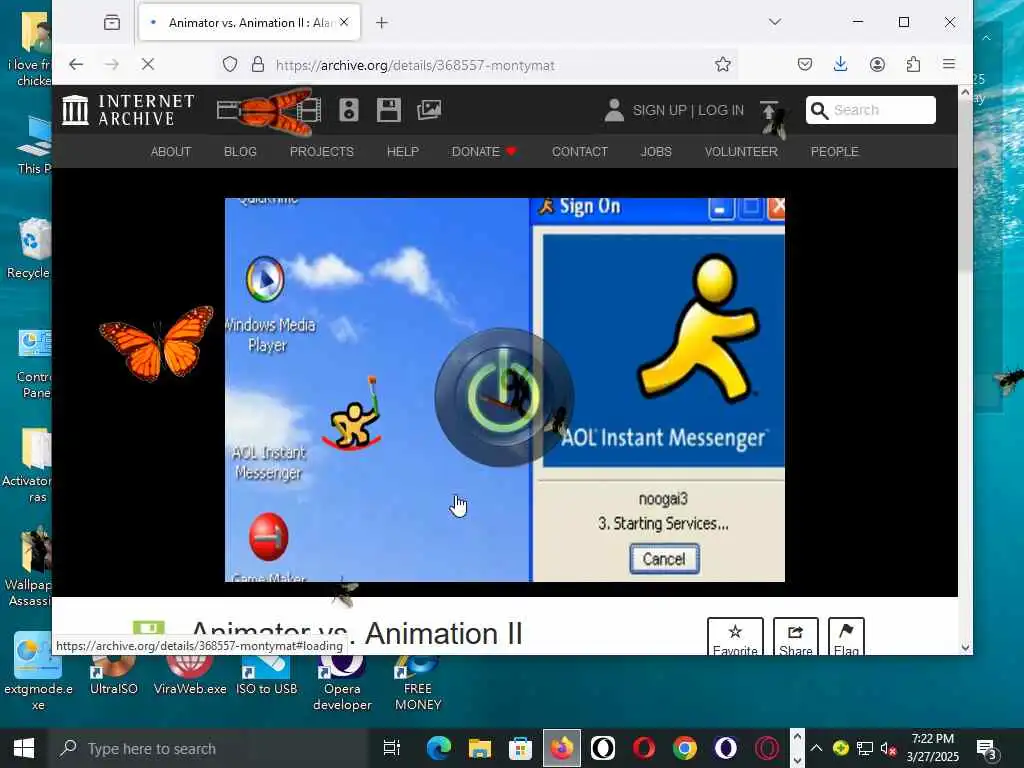The height and width of the screenshot is (768, 1024).
Task: Click the taskbar search box
Action: point(209,748)
